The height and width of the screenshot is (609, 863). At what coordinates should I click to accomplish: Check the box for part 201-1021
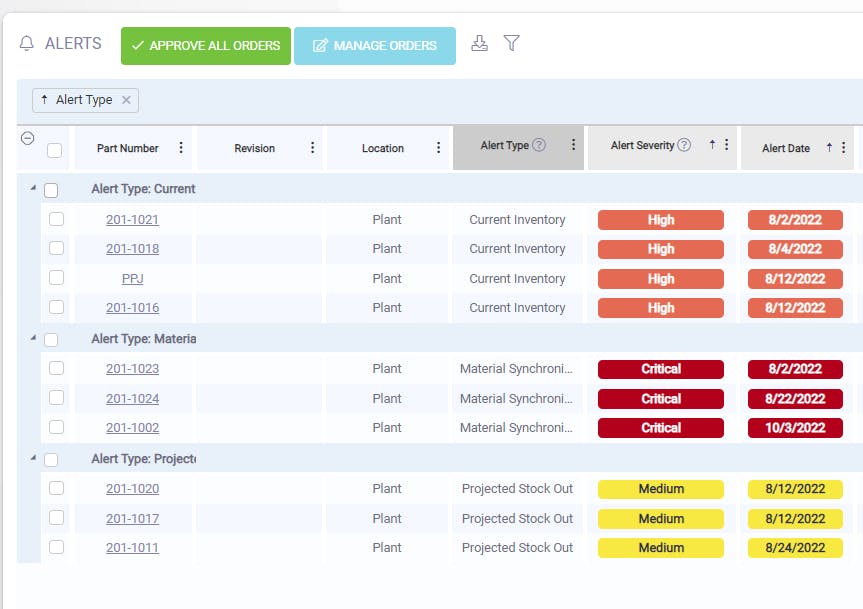click(x=56, y=219)
